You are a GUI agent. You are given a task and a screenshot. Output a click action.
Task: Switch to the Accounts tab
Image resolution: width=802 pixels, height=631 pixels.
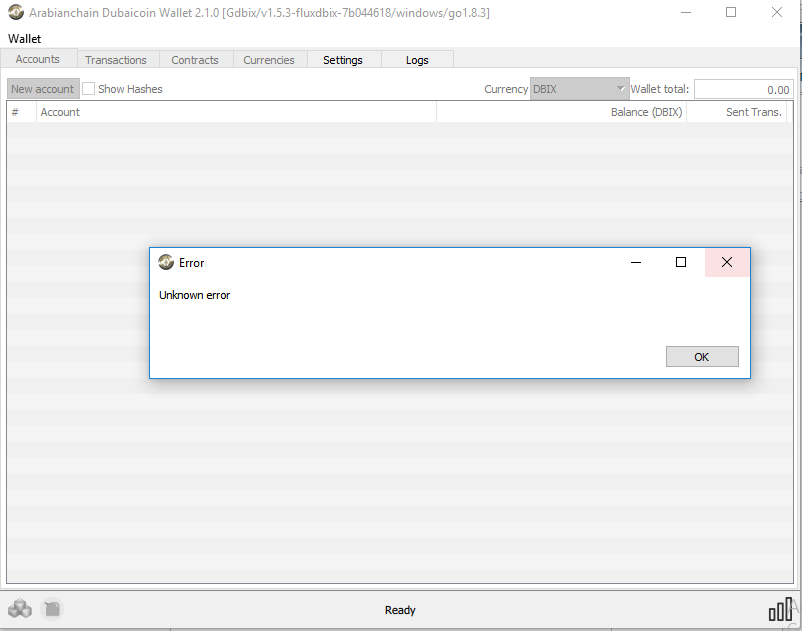coord(38,59)
